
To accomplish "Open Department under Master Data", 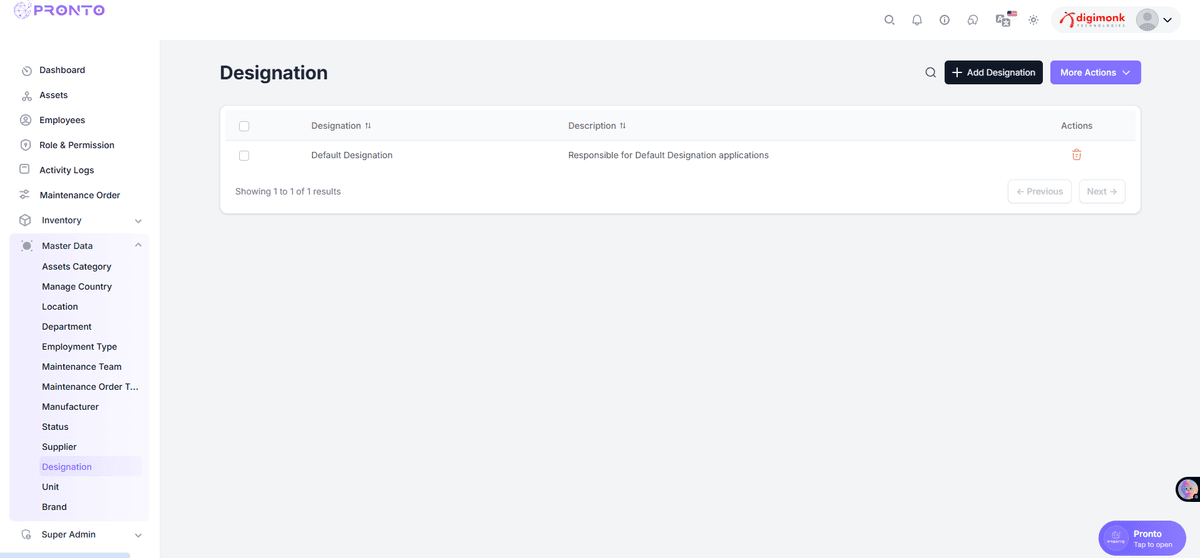I will tap(67, 327).
